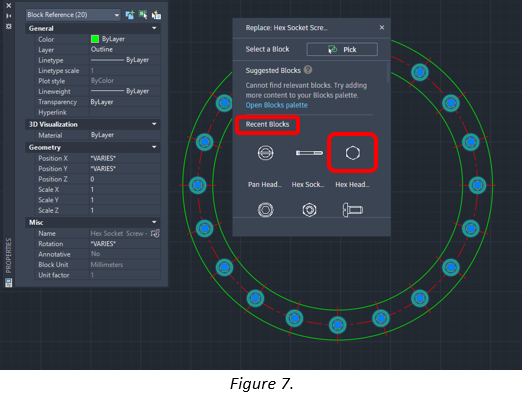Viewport: 522px width, 395px height.
Task: Collapse the General section
Action: [x=154, y=28]
